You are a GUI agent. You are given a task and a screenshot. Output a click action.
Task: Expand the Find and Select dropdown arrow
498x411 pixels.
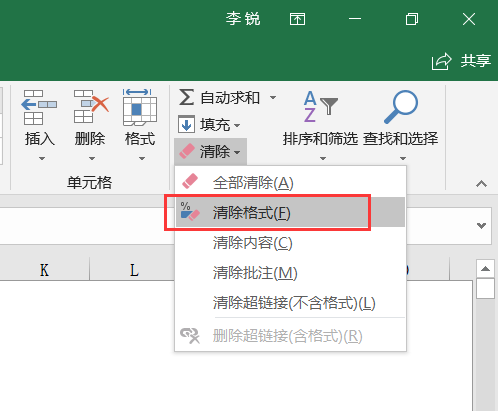(403, 158)
